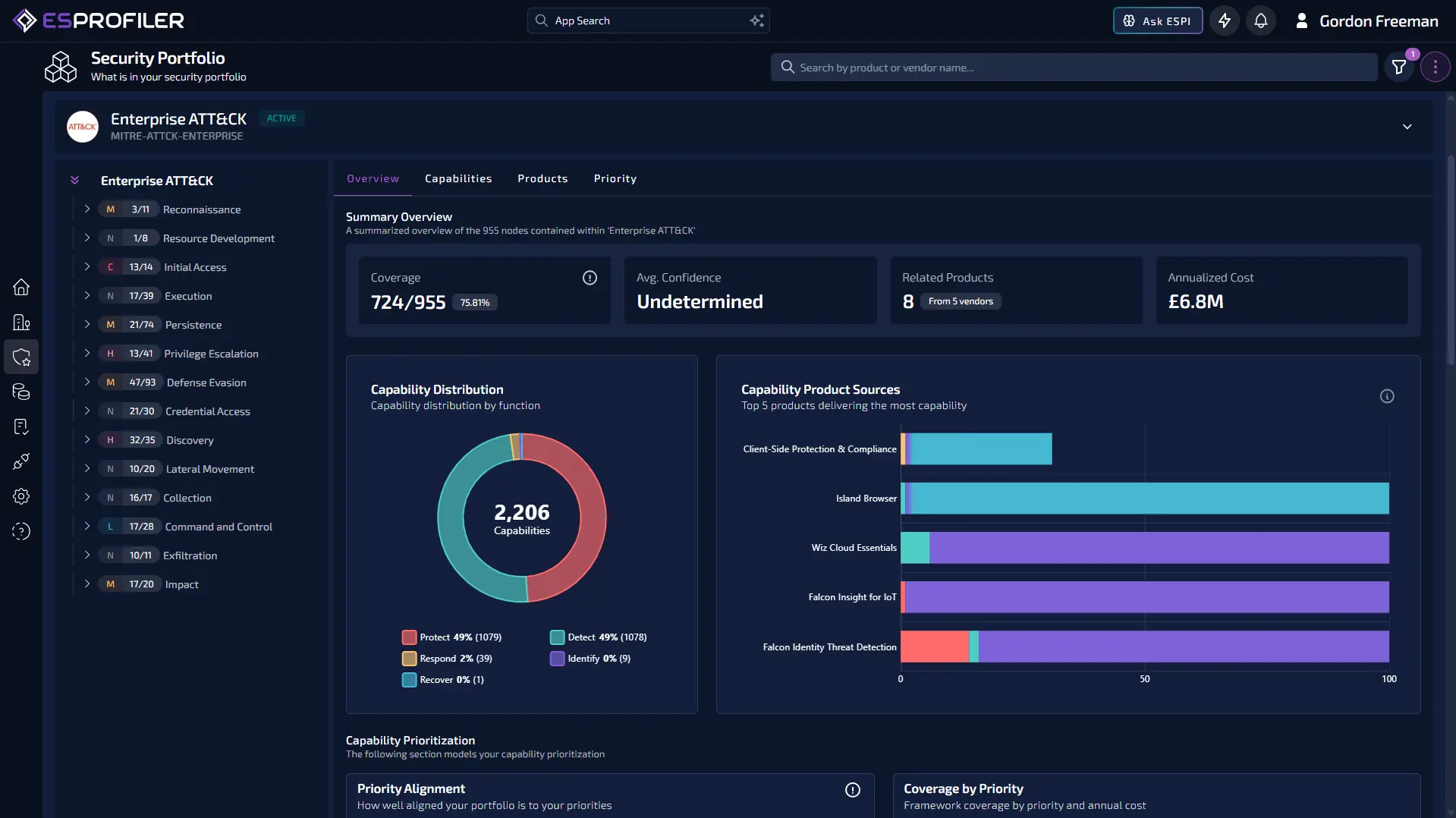Switch to the Overview tab
The image size is (1456, 818).
[x=373, y=178]
